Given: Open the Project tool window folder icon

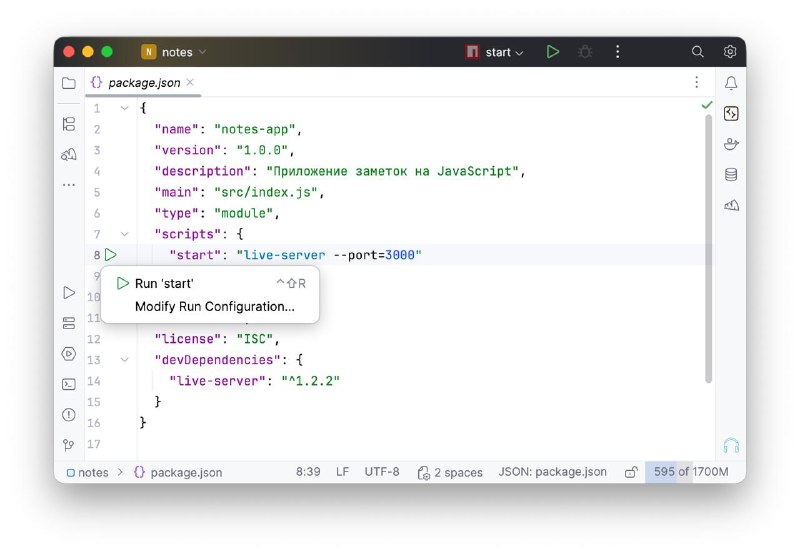Looking at the screenshot, I should click(69, 83).
